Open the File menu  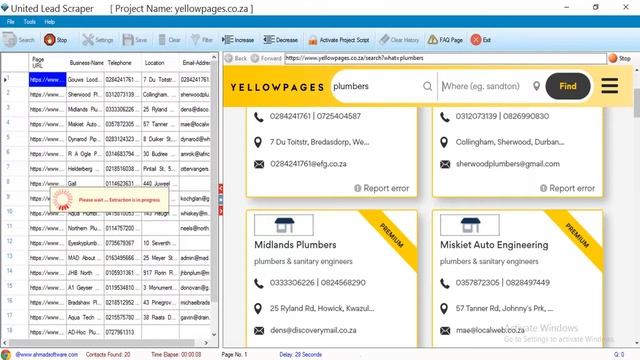click(x=11, y=22)
